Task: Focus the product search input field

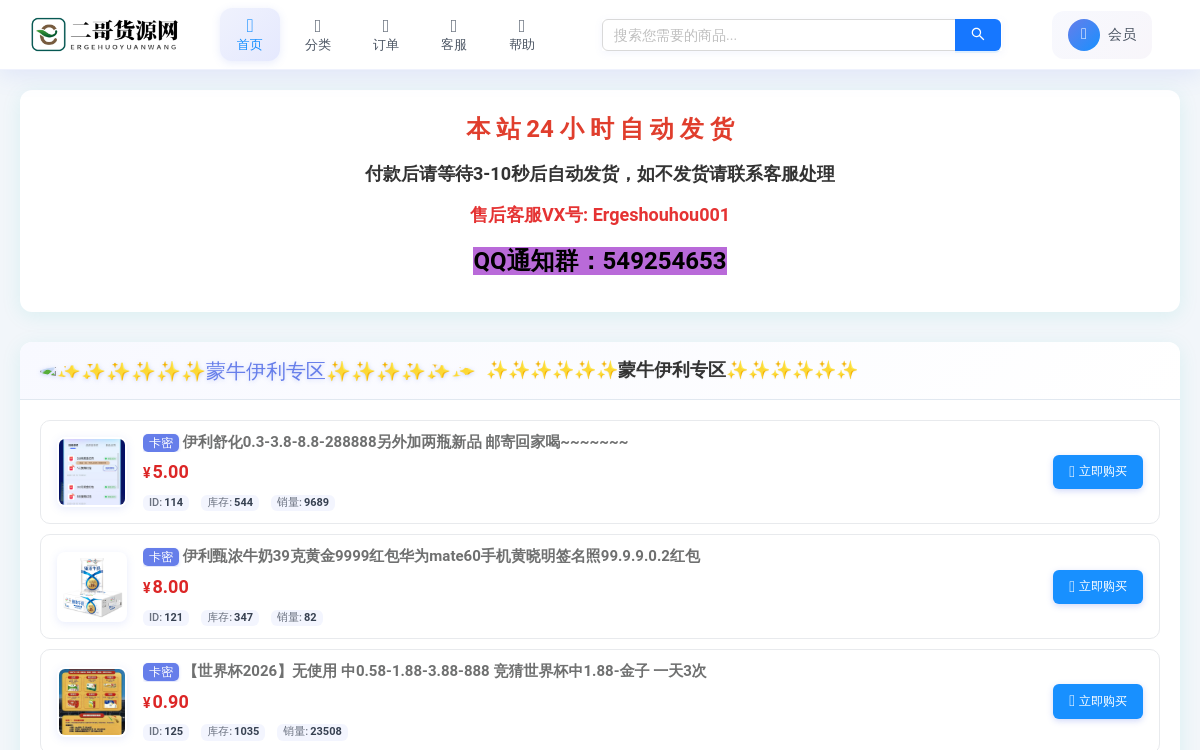Action: pos(779,35)
